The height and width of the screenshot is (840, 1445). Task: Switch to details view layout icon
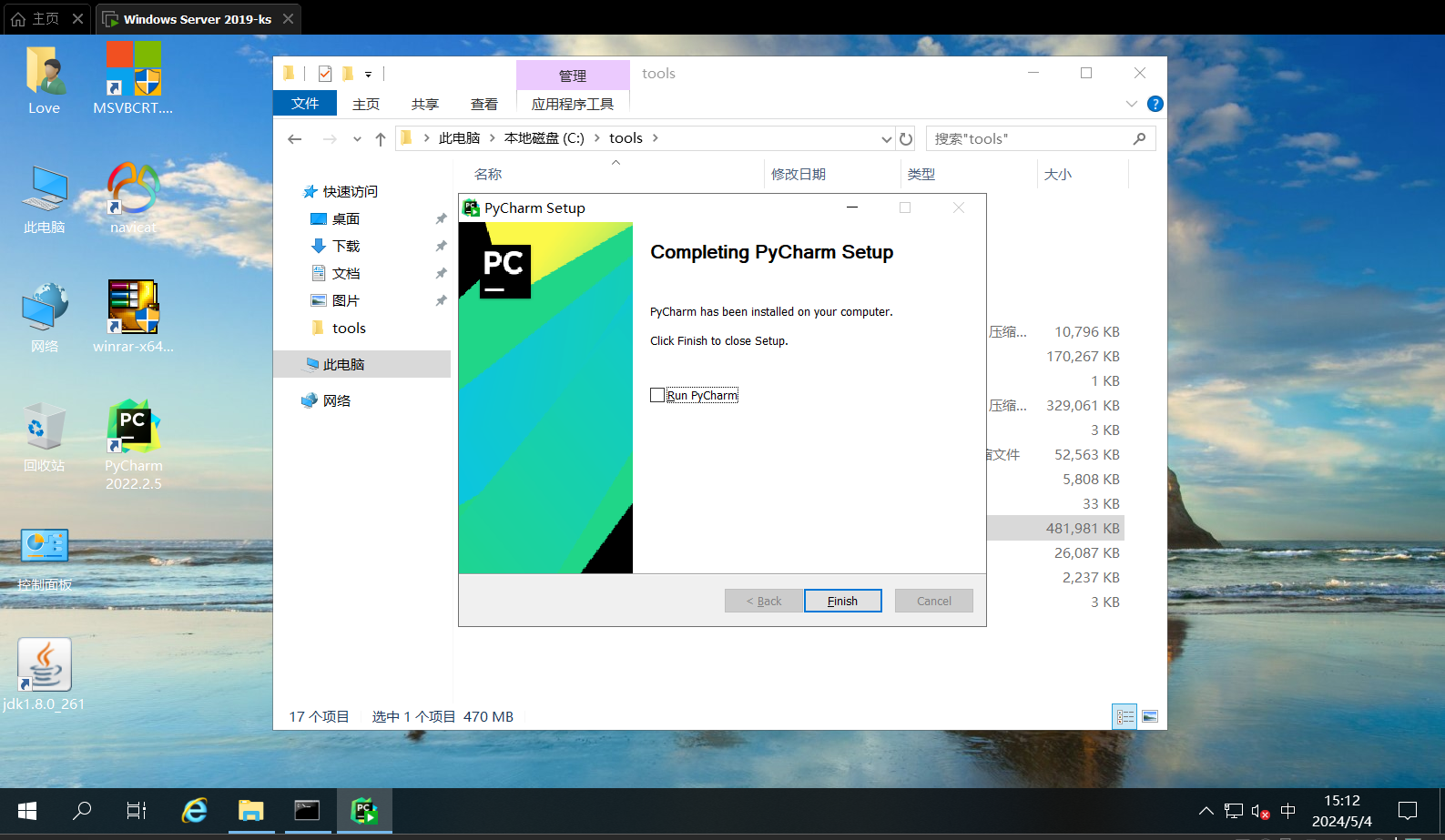click(1125, 716)
